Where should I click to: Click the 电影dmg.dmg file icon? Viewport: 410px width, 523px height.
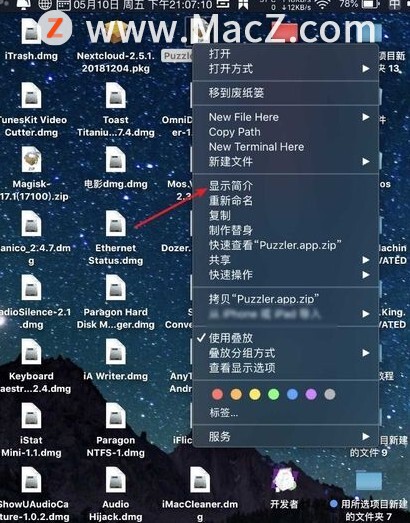(x=115, y=159)
